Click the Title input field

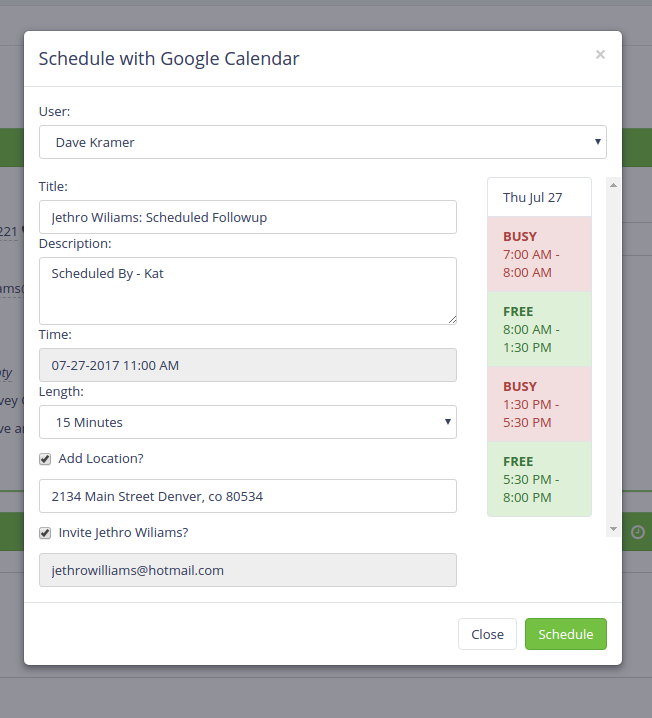(248, 217)
